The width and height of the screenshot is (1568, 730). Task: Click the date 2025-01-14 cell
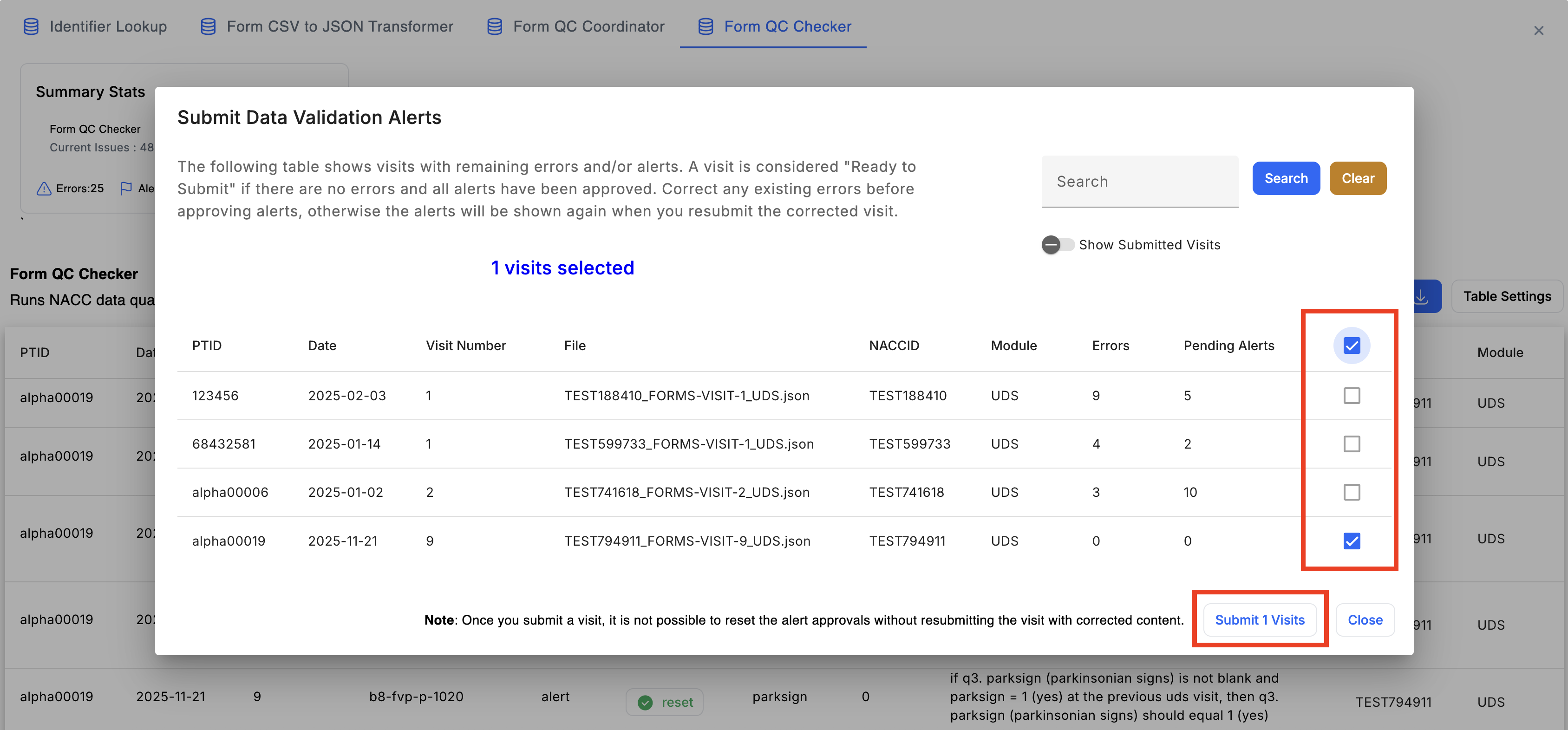[x=344, y=444]
